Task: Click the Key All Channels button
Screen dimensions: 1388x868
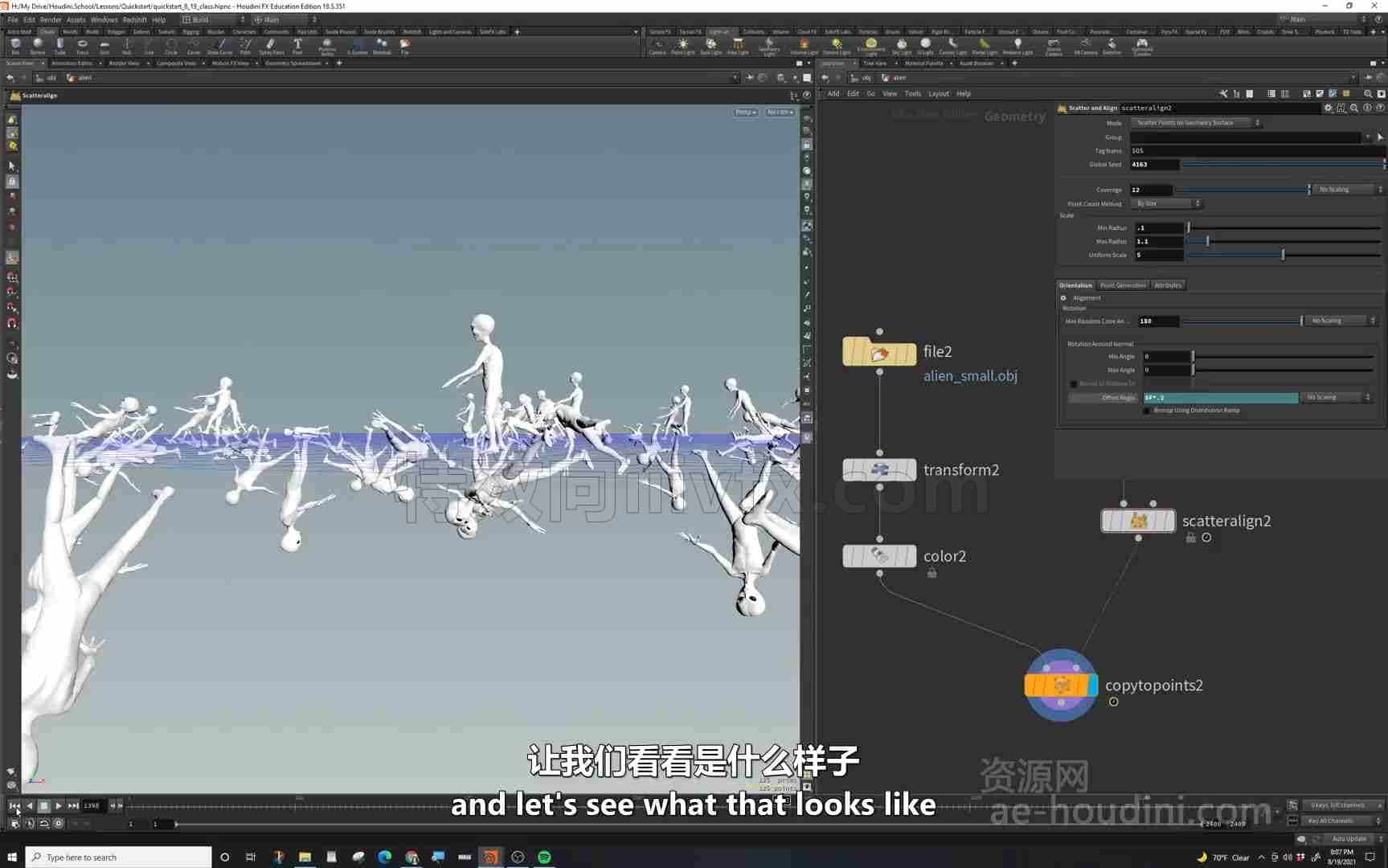Action: [x=1340, y=821]
